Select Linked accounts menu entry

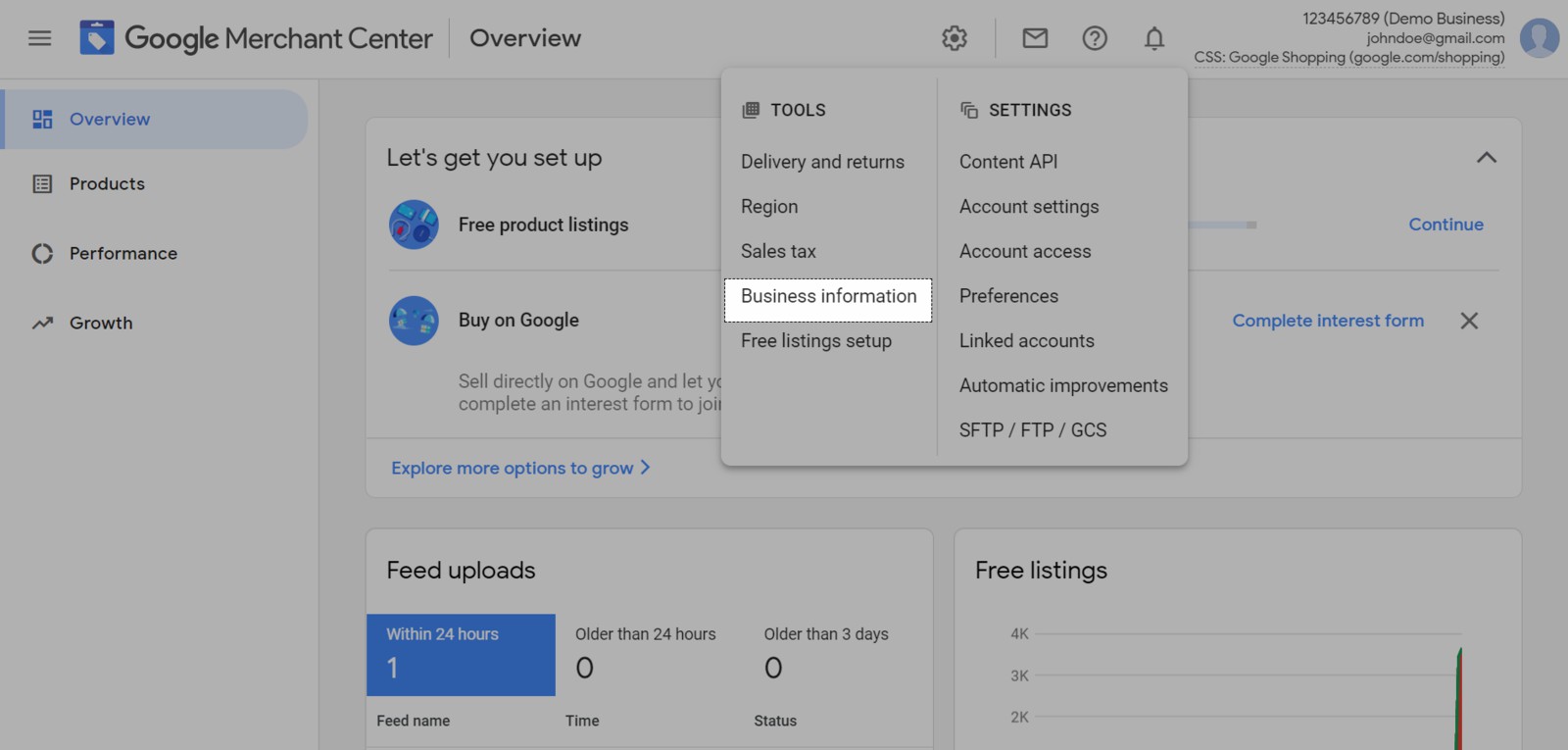tap(1026, 341)
